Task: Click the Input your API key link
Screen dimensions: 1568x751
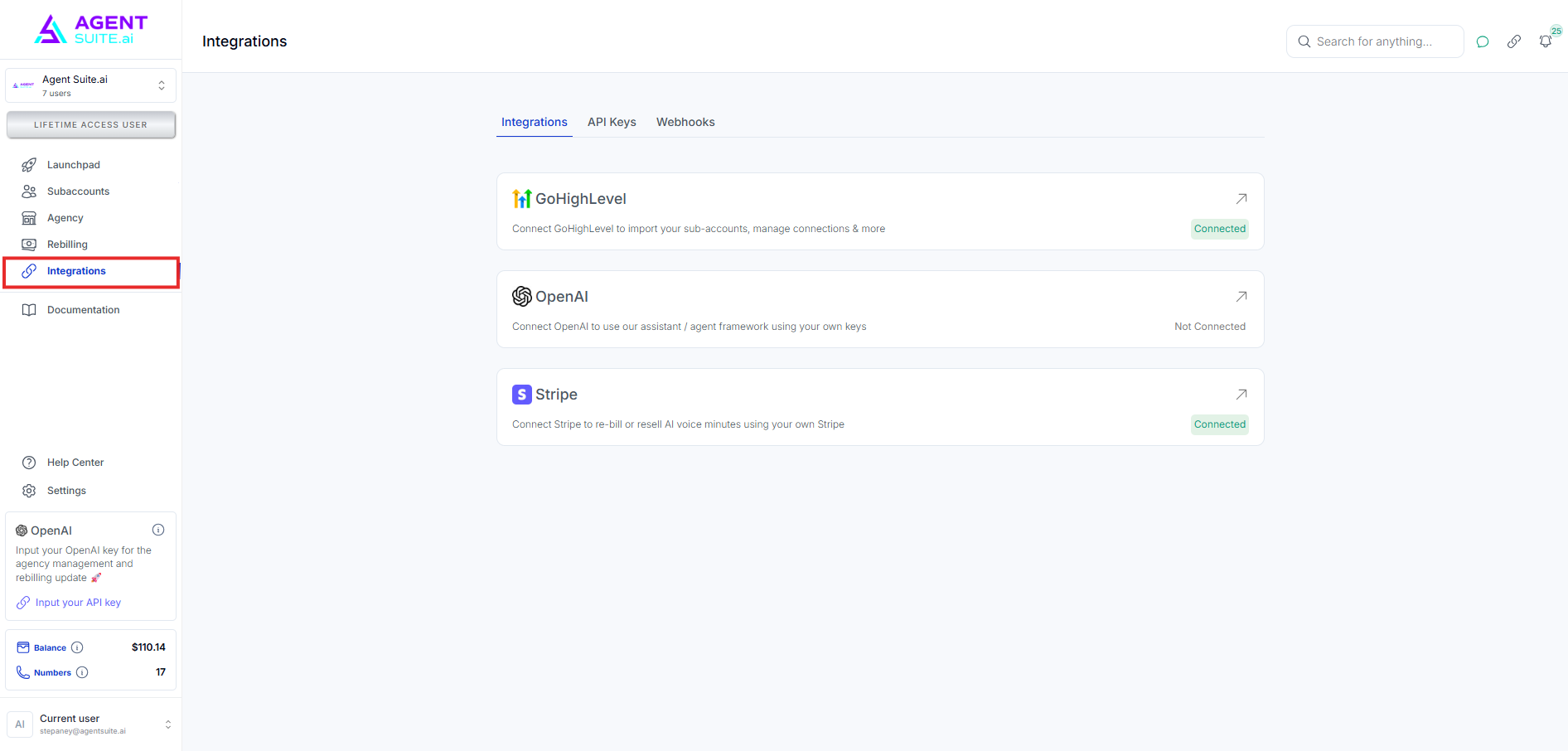Action: point(78,603)
